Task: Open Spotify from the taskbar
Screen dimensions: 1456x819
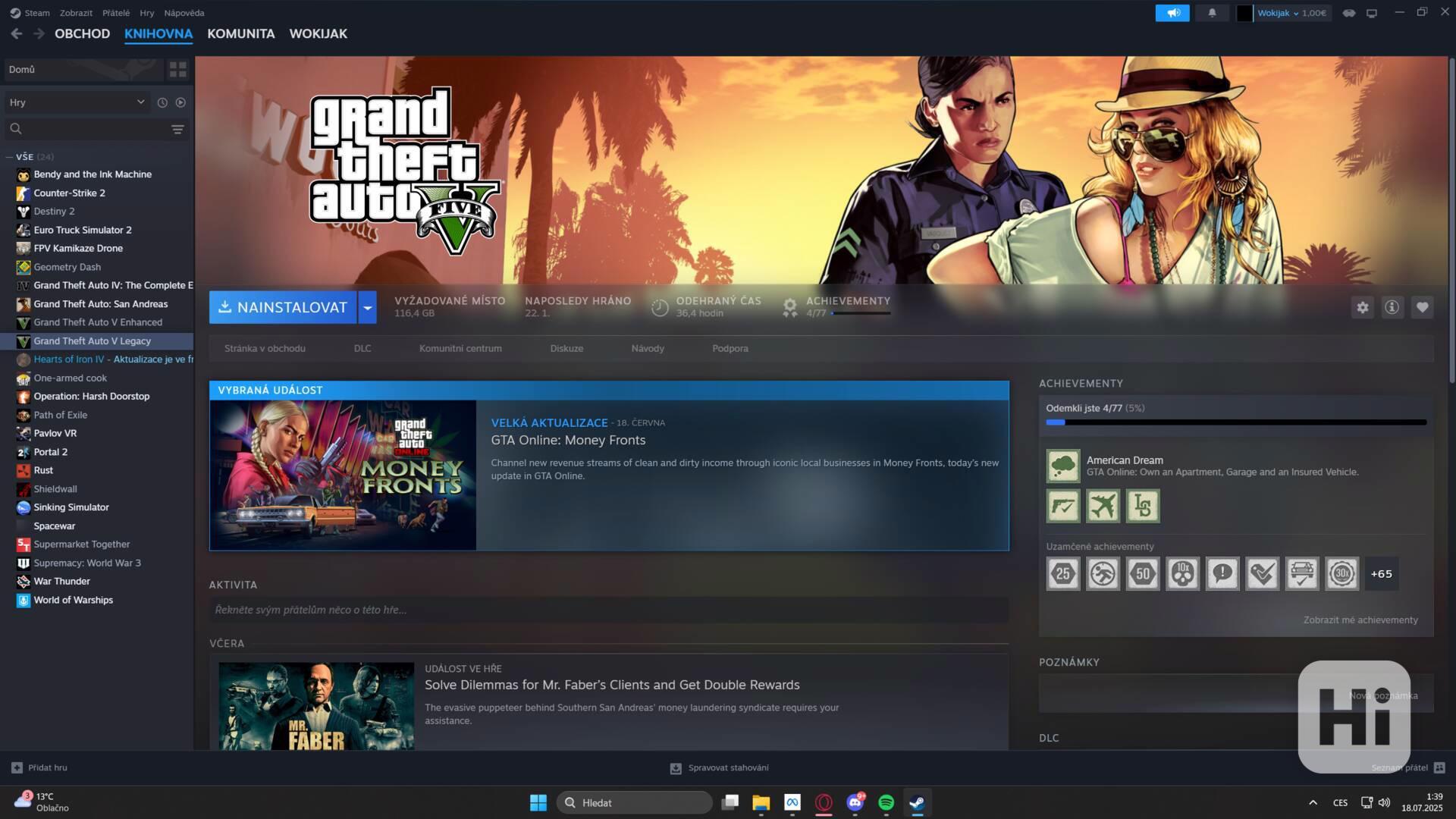Action: (x=886, y=803)
